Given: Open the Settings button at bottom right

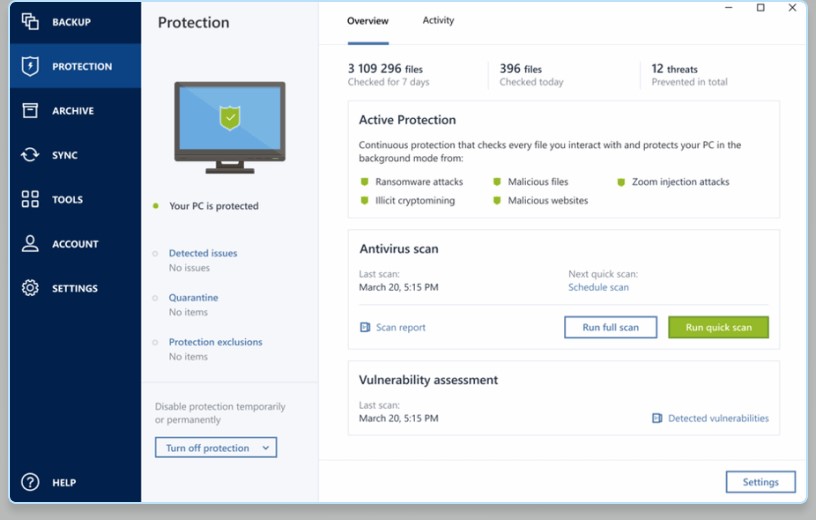Looking at the screenshot, I should coord(760,482).
